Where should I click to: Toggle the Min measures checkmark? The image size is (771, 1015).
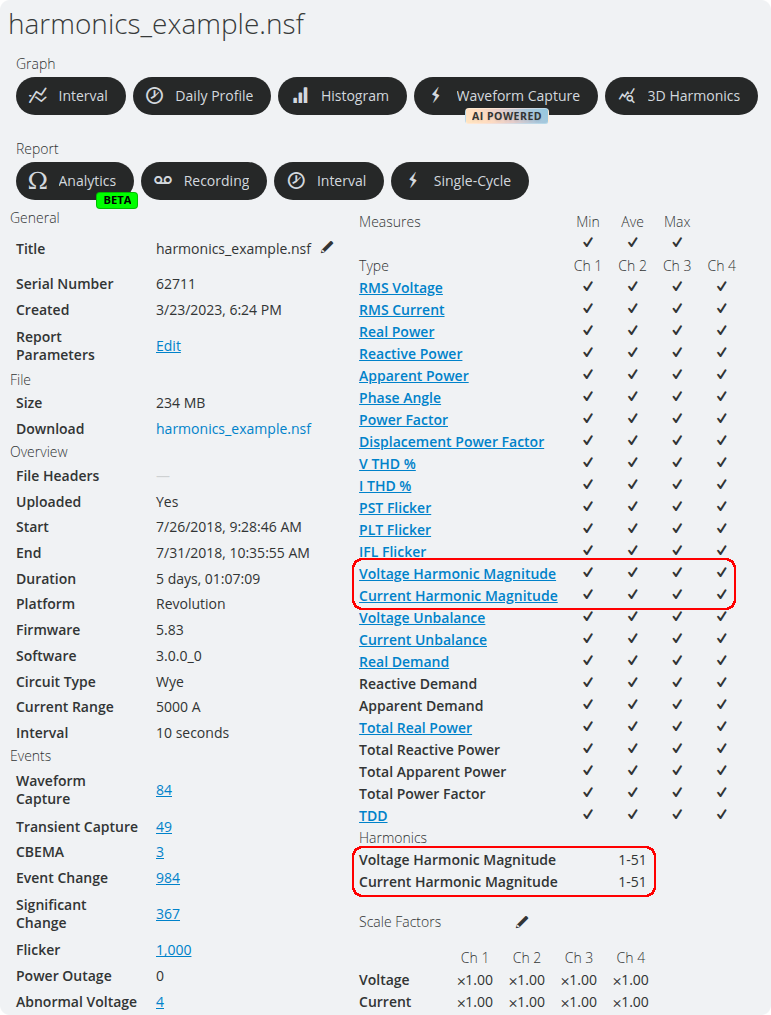pyautogui.click(x=588, y=242)
